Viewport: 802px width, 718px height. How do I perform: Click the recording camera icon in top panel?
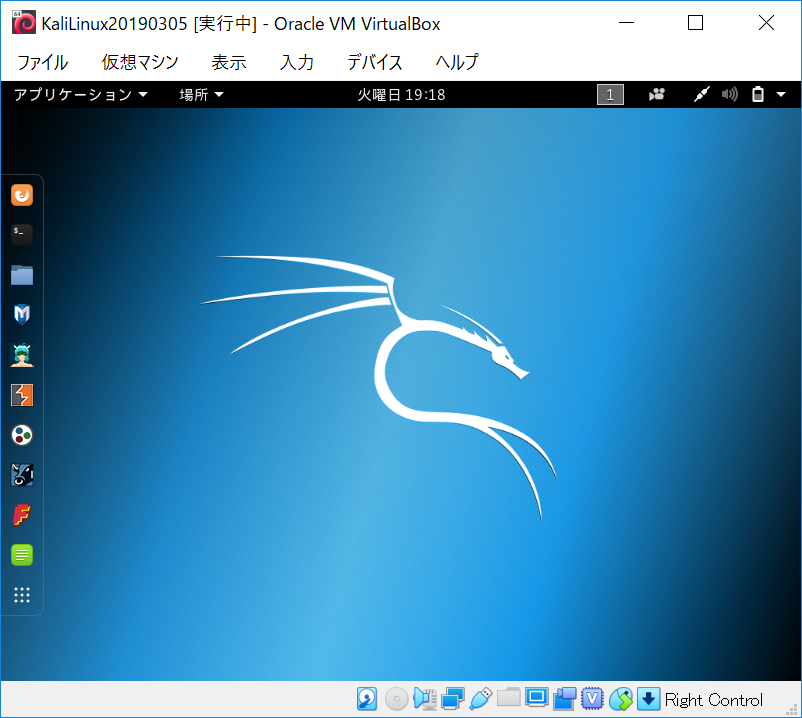[x=657, y=95]
